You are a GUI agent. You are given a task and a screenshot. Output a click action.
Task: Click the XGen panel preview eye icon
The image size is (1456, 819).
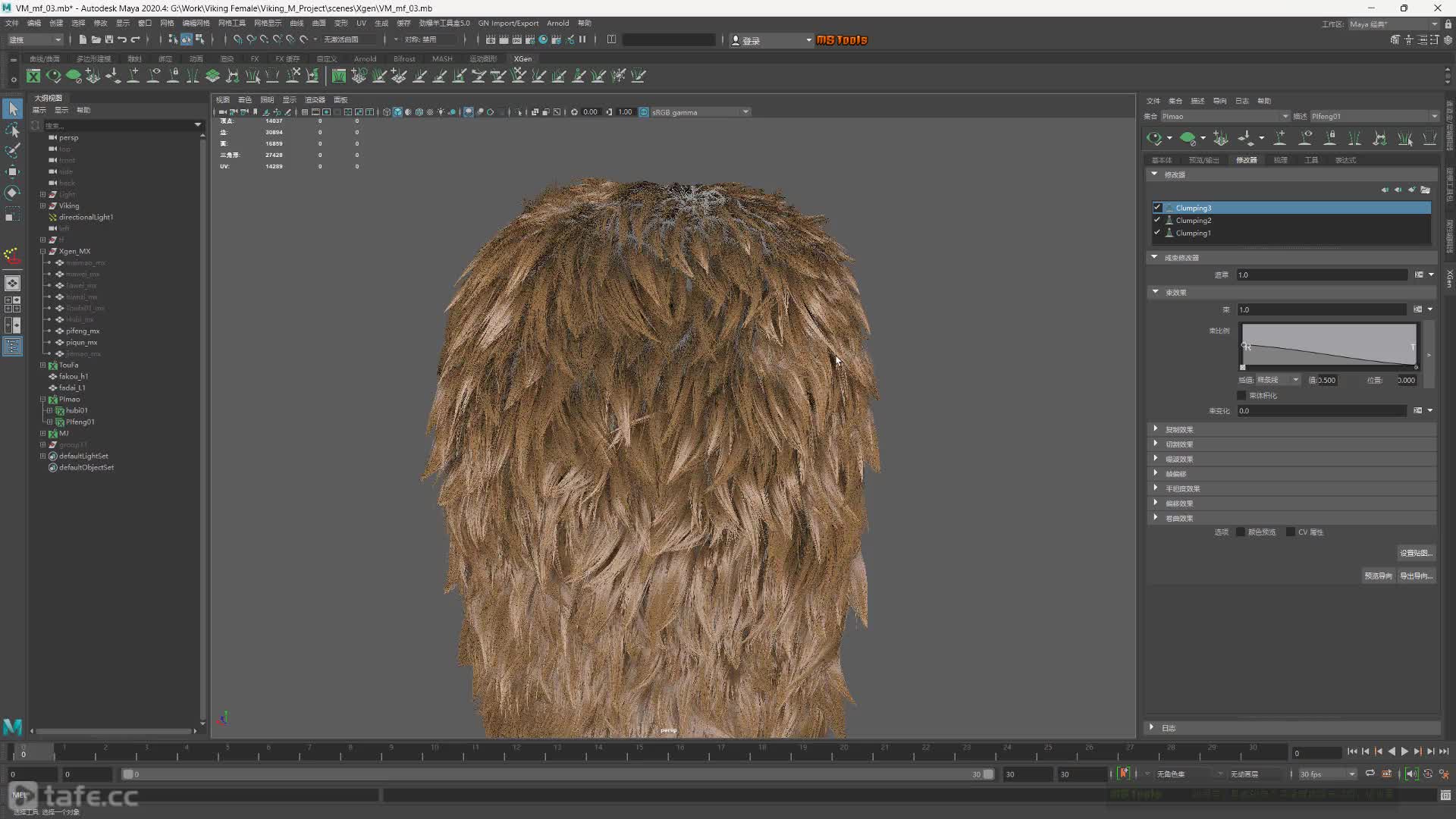pos(1154,138)
